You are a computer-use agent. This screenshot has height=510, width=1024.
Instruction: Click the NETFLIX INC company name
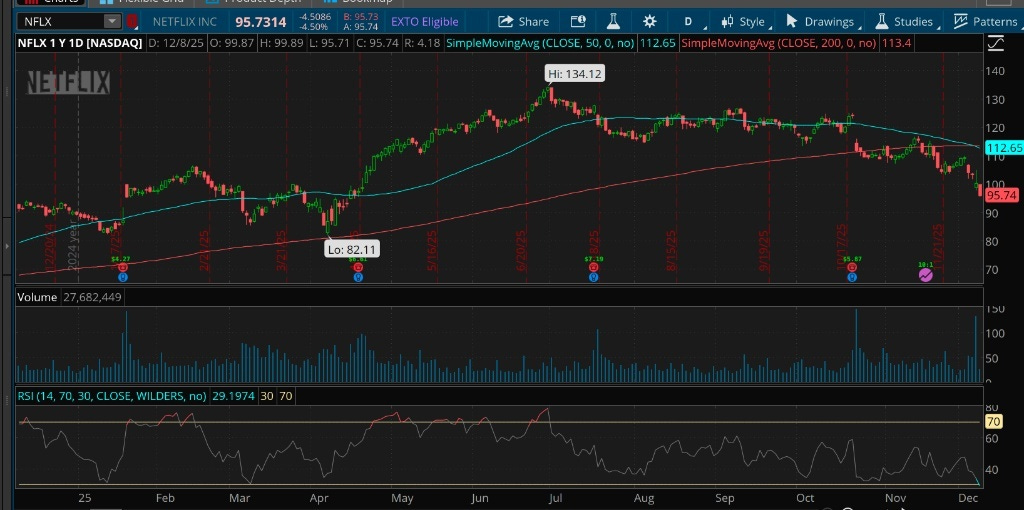point(185,22)
